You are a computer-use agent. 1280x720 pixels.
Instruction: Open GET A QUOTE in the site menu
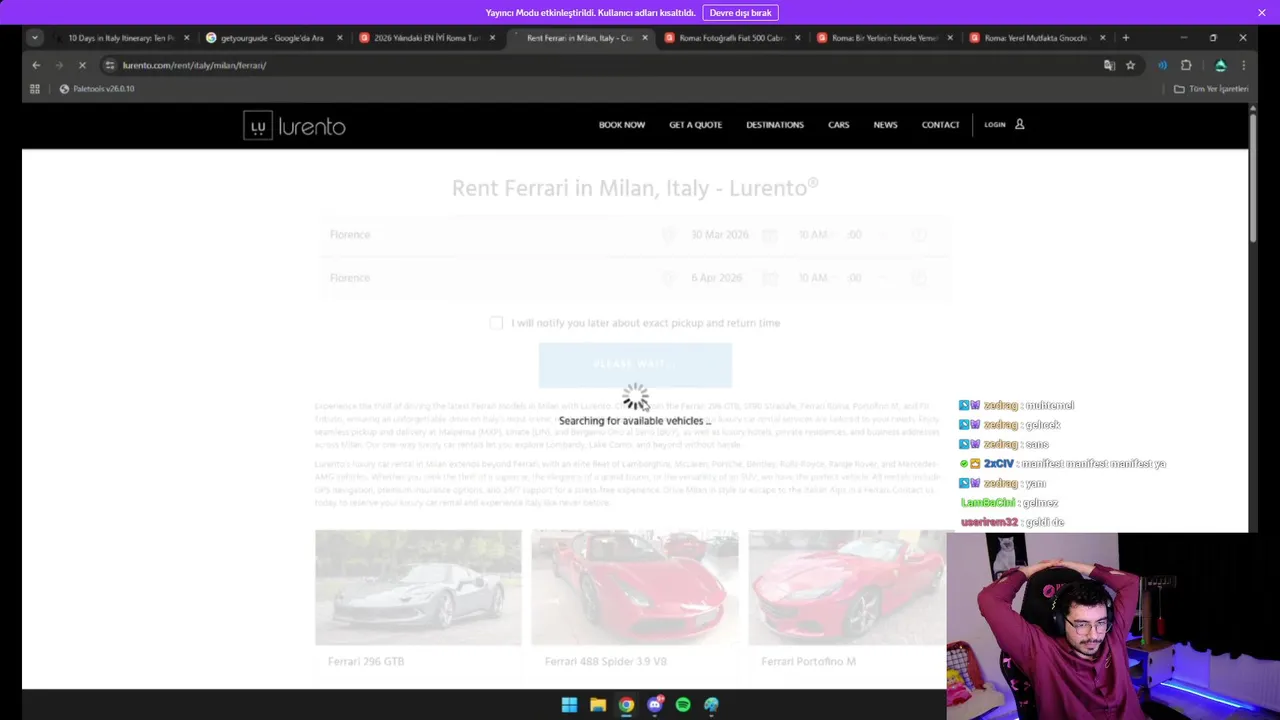click(695, 125)
